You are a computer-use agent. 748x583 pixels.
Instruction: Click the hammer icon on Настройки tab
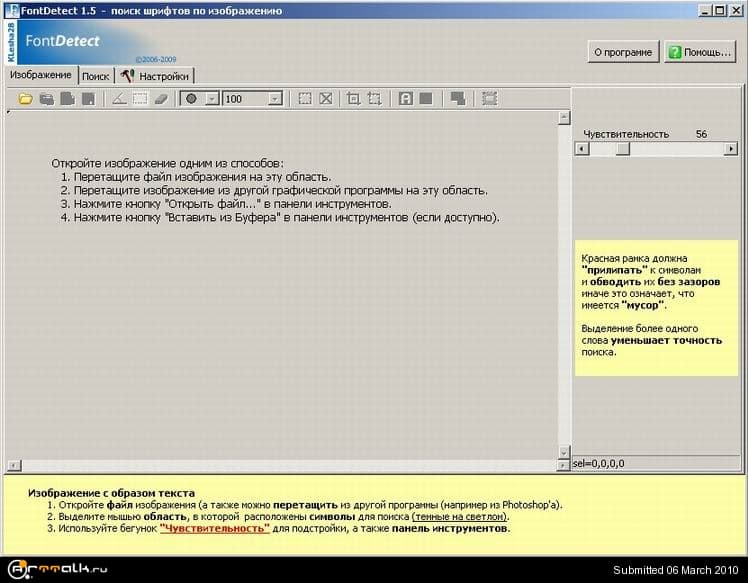tap(127, 76)
